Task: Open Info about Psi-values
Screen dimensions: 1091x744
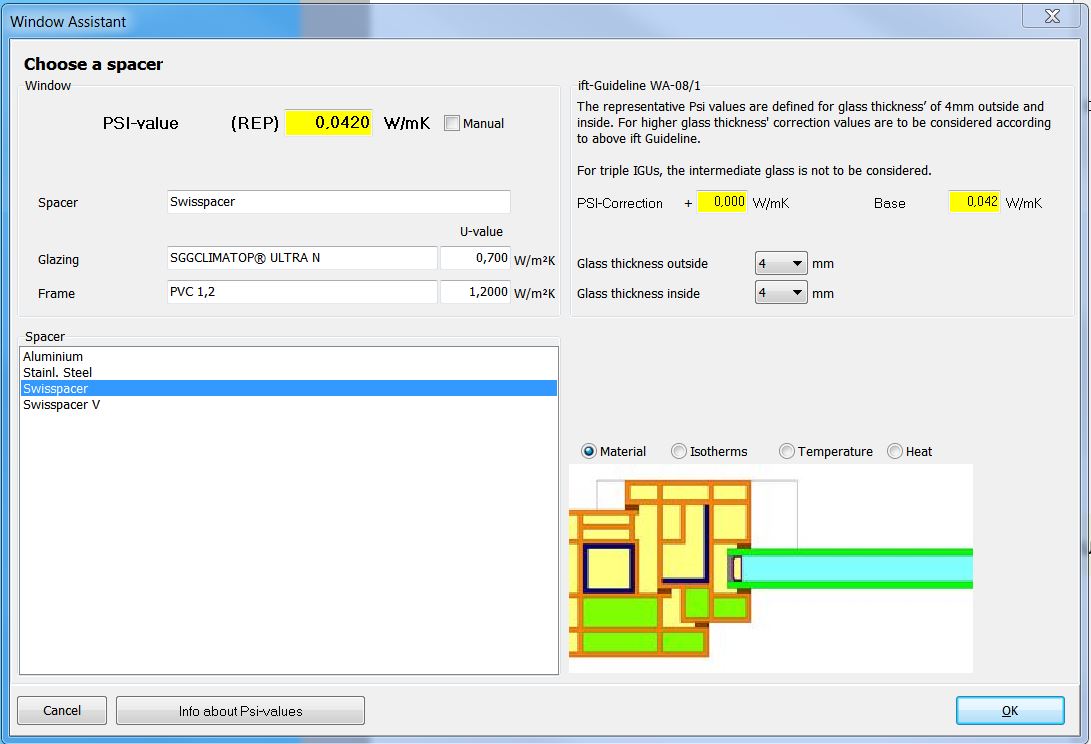Action: pos(240,711)
